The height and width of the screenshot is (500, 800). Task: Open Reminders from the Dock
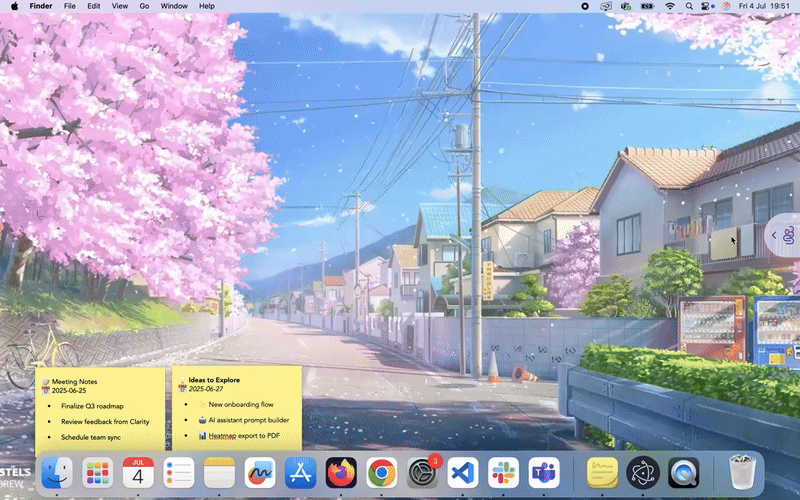(x=178, y=472)
